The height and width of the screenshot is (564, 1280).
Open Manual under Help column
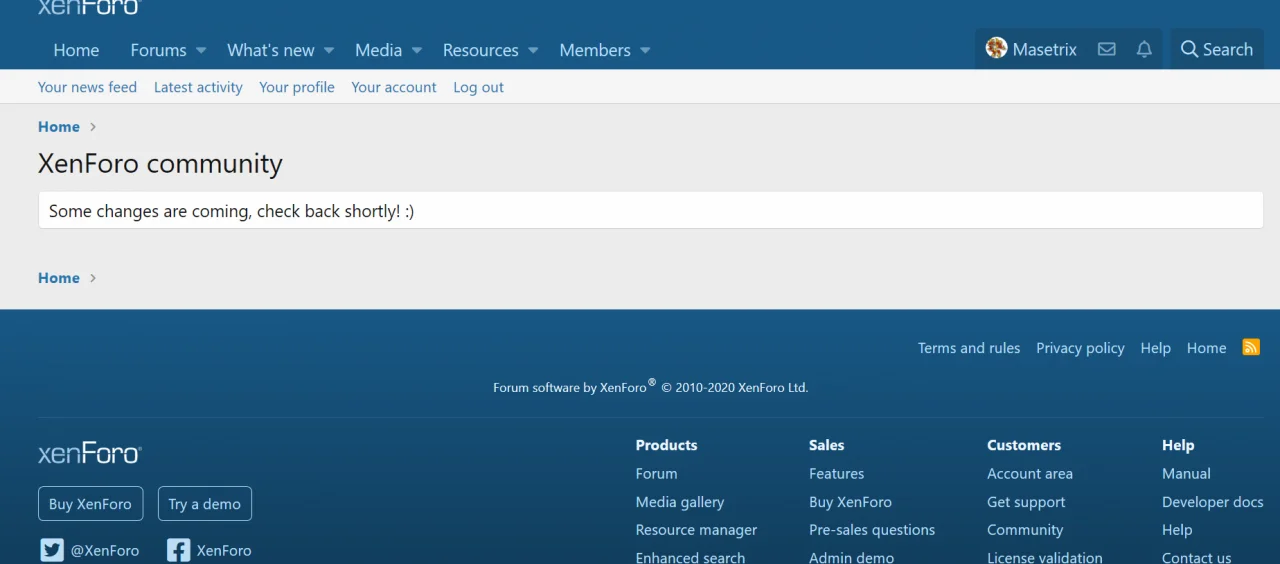[x=1186, y=474]
